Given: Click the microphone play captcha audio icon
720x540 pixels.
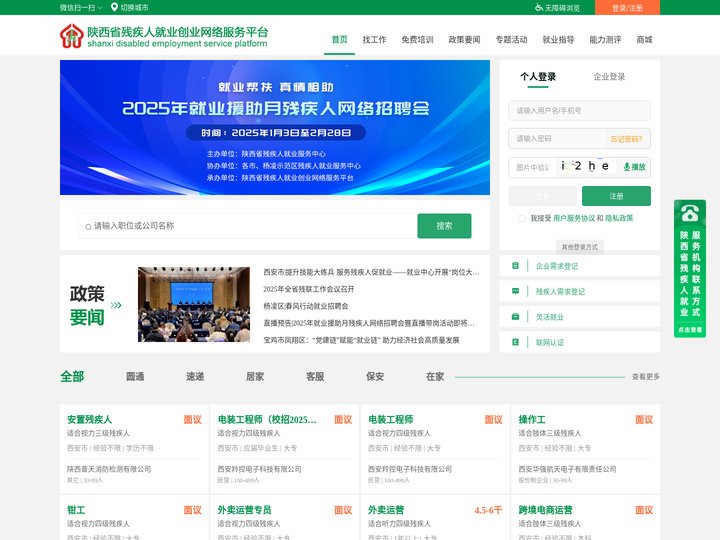Looking at the screenshot, I should coord(626,167).
